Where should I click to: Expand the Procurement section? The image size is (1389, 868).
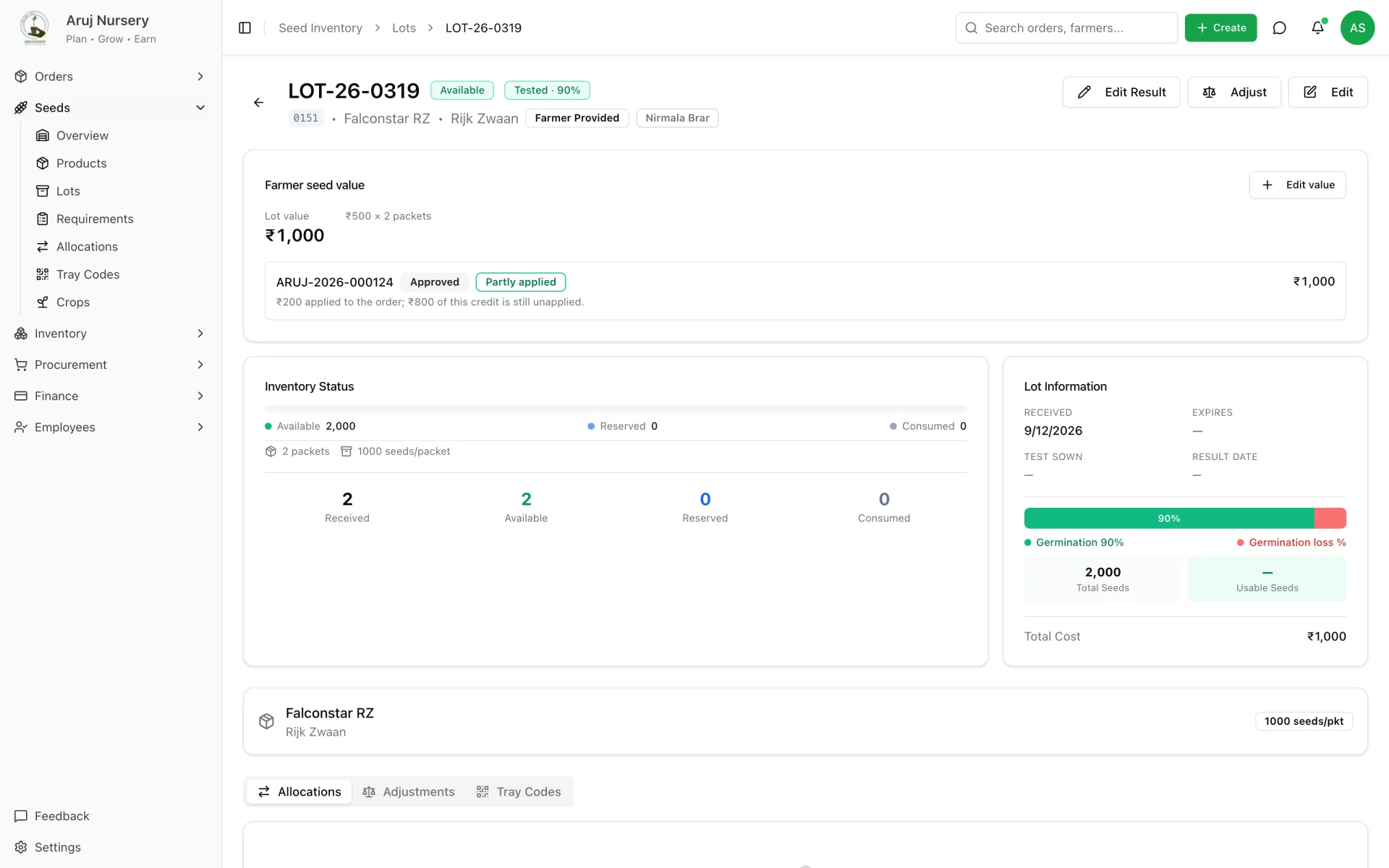pos(111,365)
